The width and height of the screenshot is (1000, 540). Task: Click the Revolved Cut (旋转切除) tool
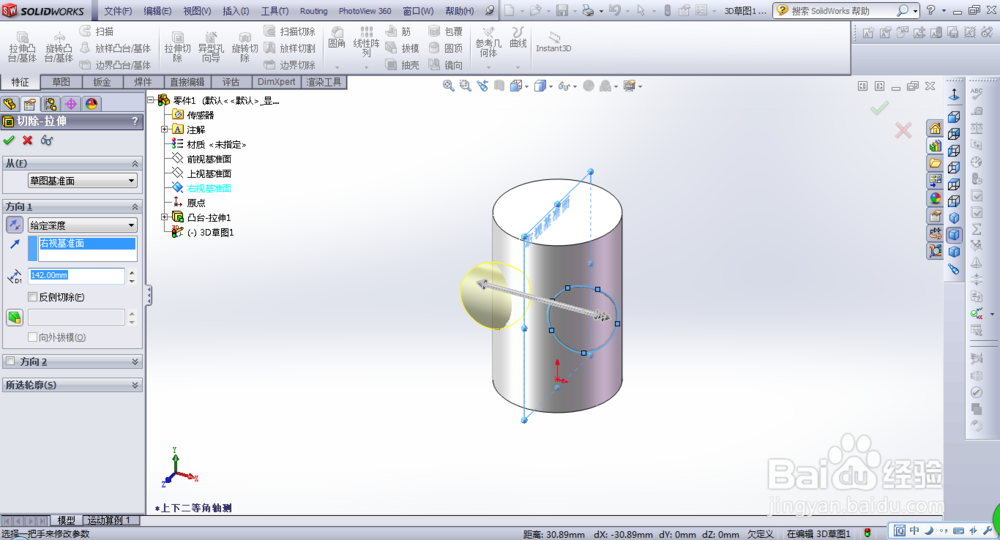(244, 47)
